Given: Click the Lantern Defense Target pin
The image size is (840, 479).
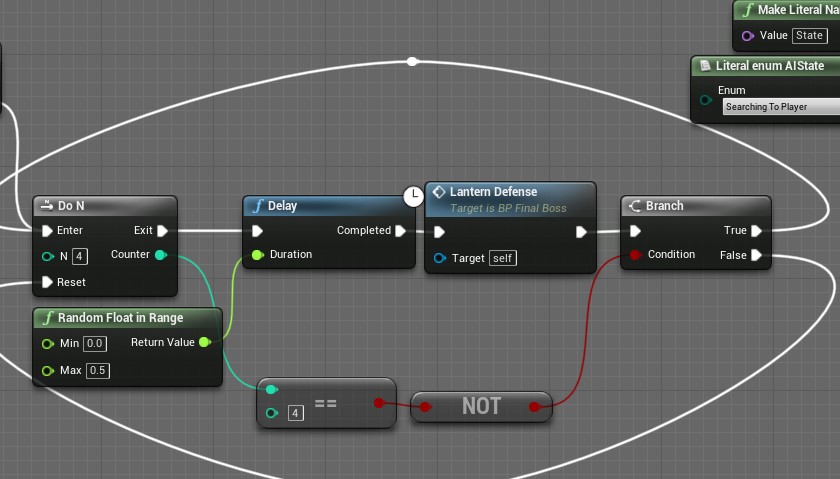Looking at the screenshot, I should (440, 258).
